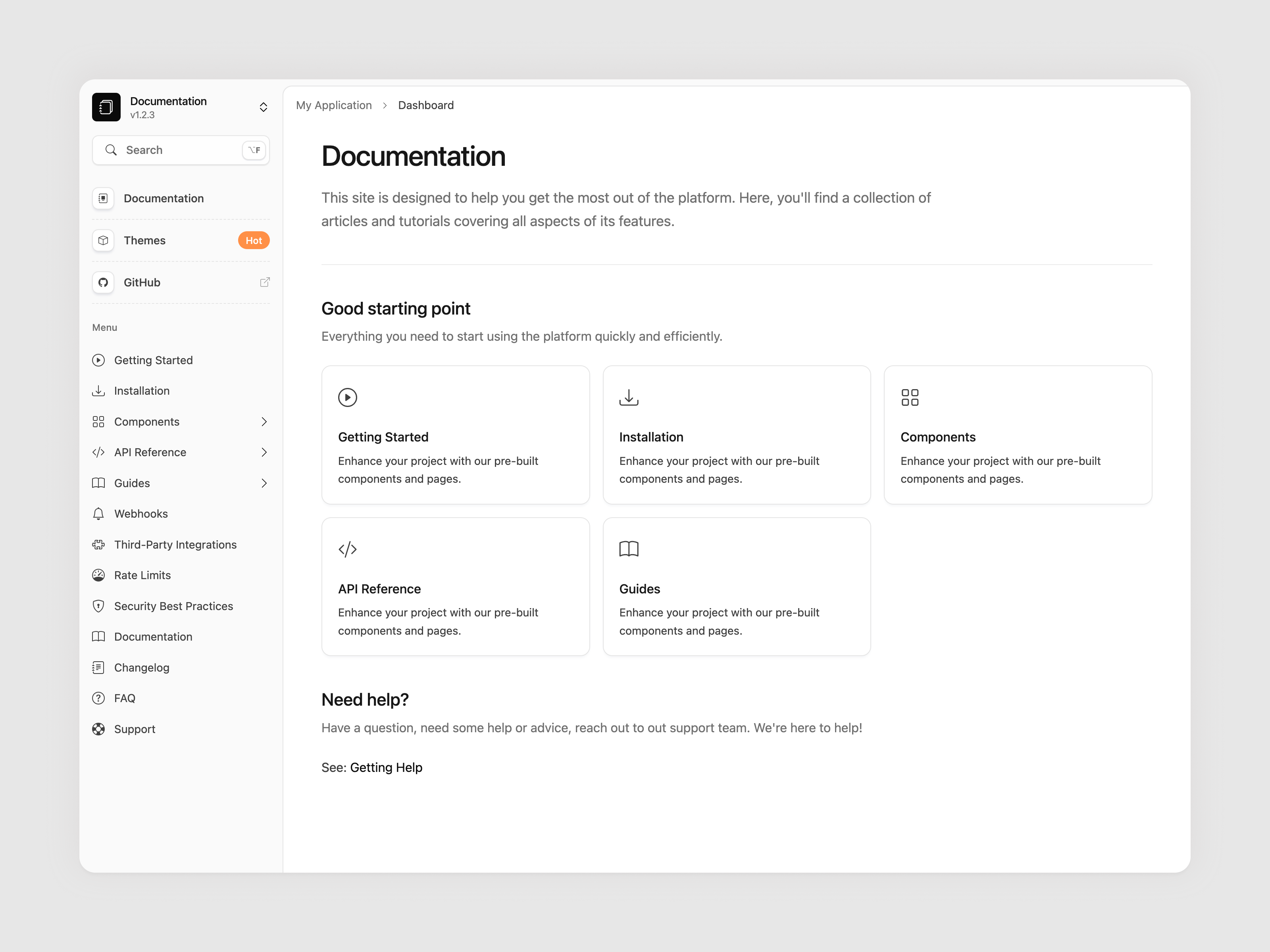Click the Installation download icon

pos(99,390)
